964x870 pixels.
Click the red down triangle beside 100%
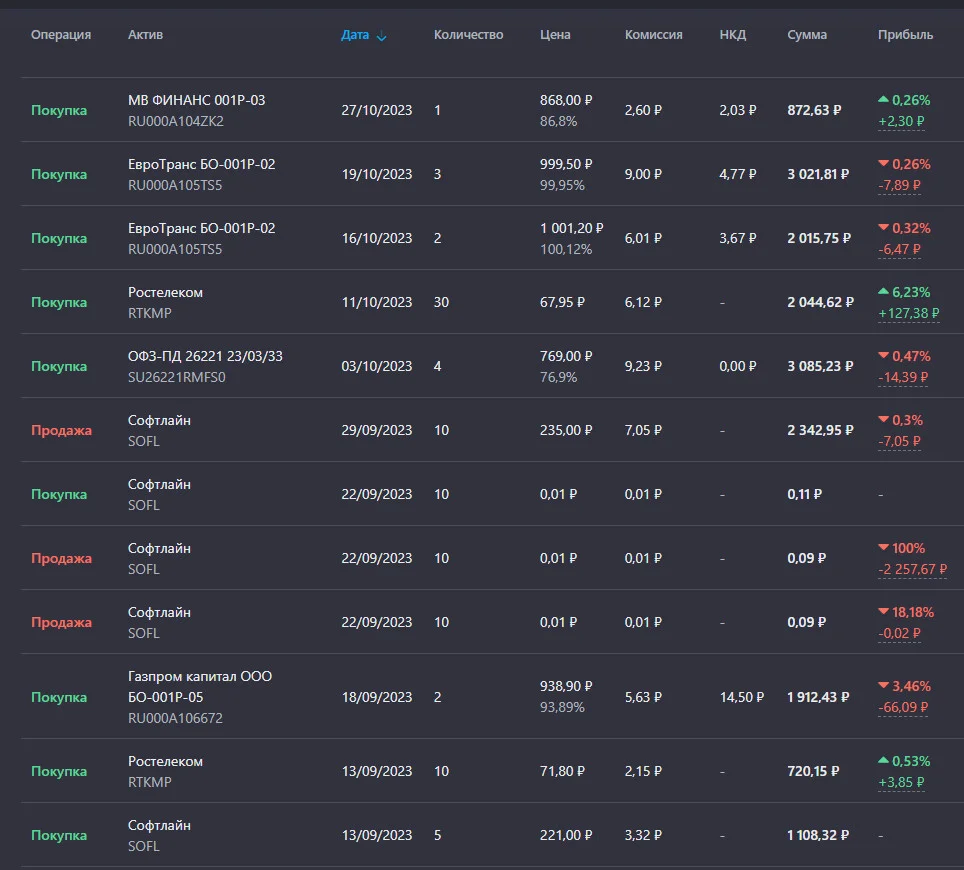coord(883,547)
